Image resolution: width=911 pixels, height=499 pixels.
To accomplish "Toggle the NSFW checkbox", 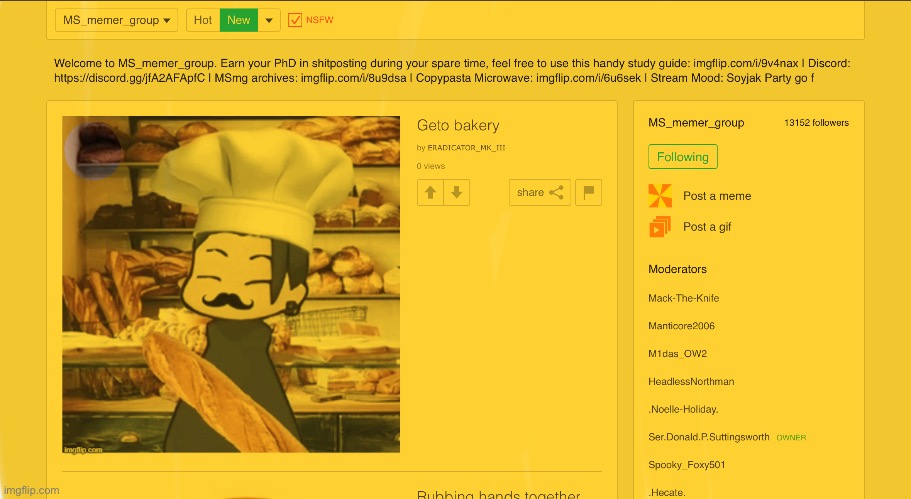I will click(295, 20).
